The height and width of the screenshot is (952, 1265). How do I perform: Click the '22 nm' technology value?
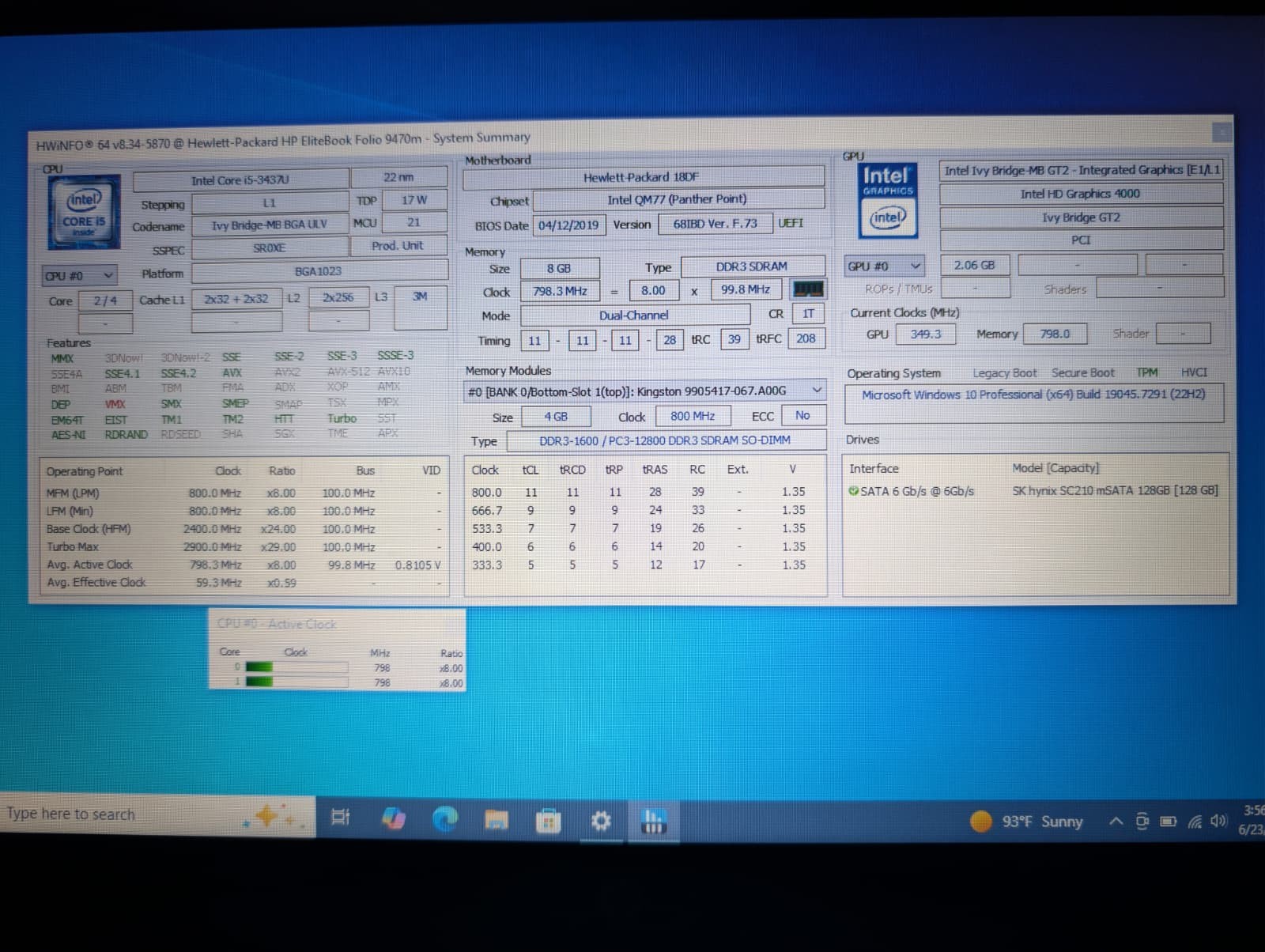click(x=398, y=177)
